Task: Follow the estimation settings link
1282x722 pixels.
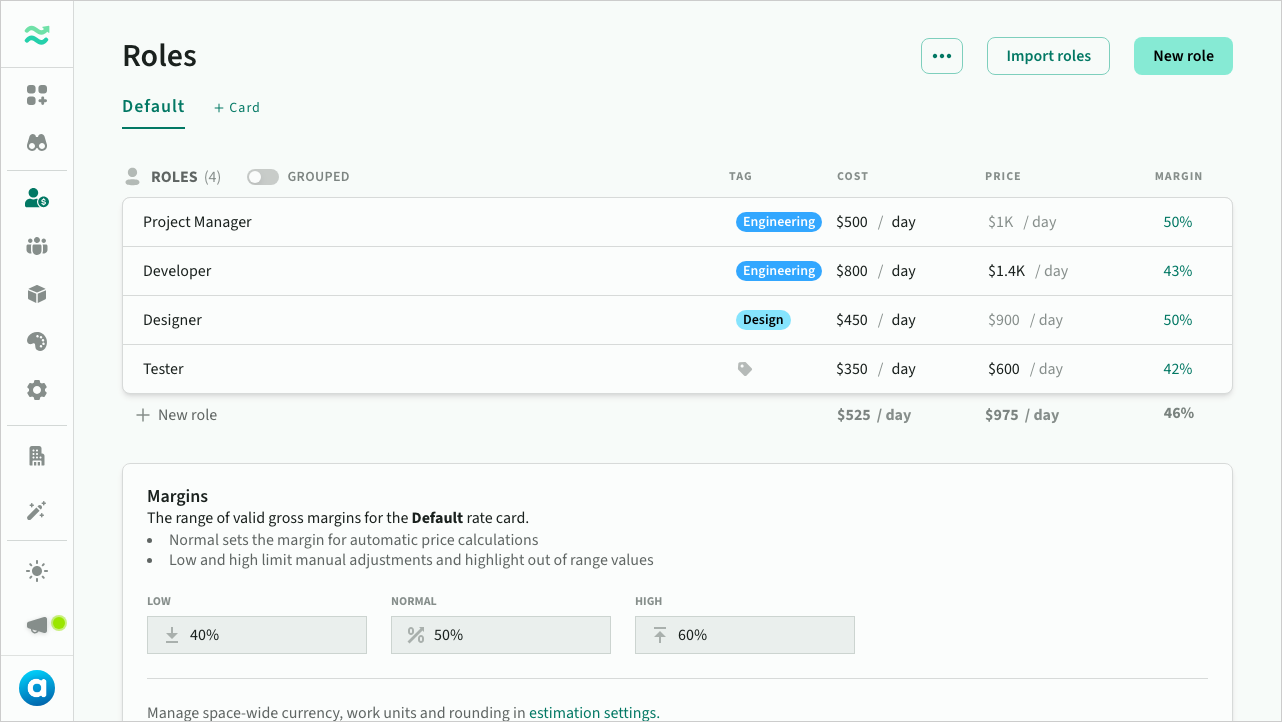Action: [x=593, y=713]
